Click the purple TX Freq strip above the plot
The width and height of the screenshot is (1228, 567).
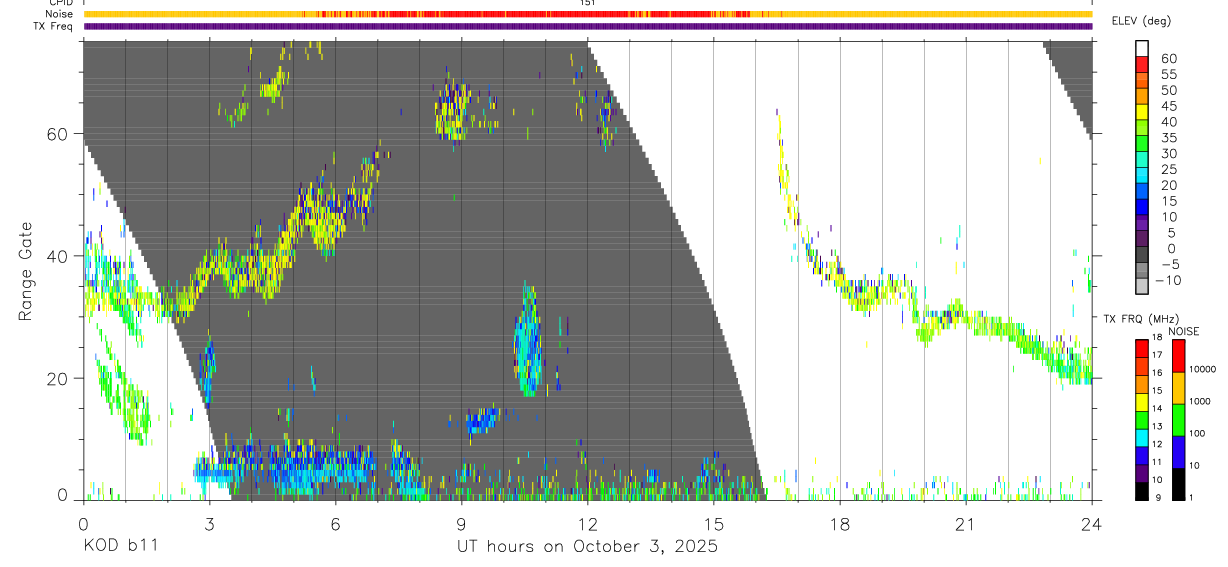(587, 26)
